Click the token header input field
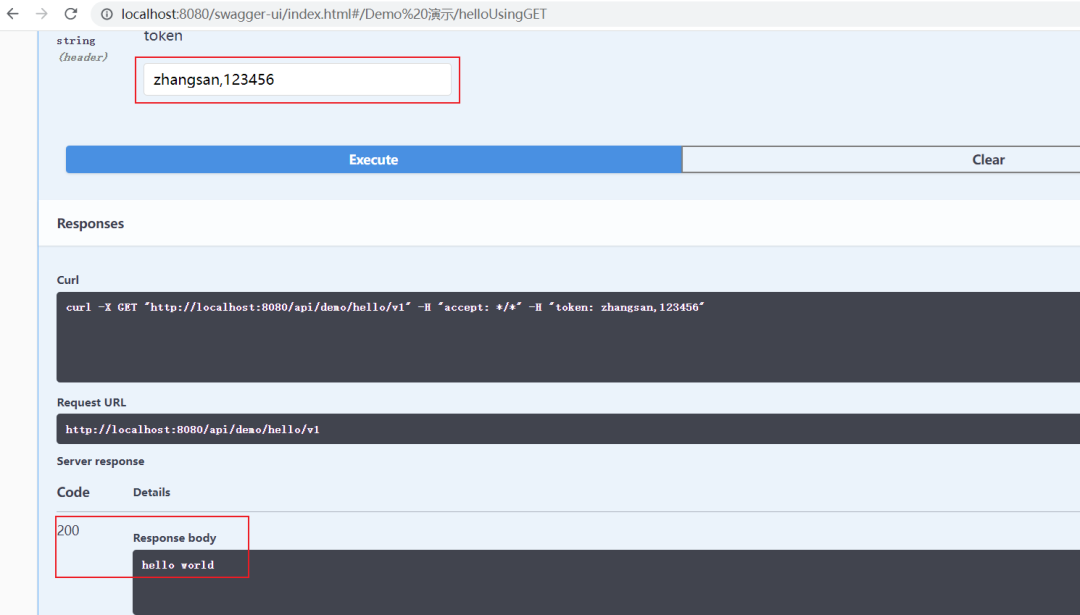The height and width of the screenshot is (615, 1080). click(x=297, y=80)
